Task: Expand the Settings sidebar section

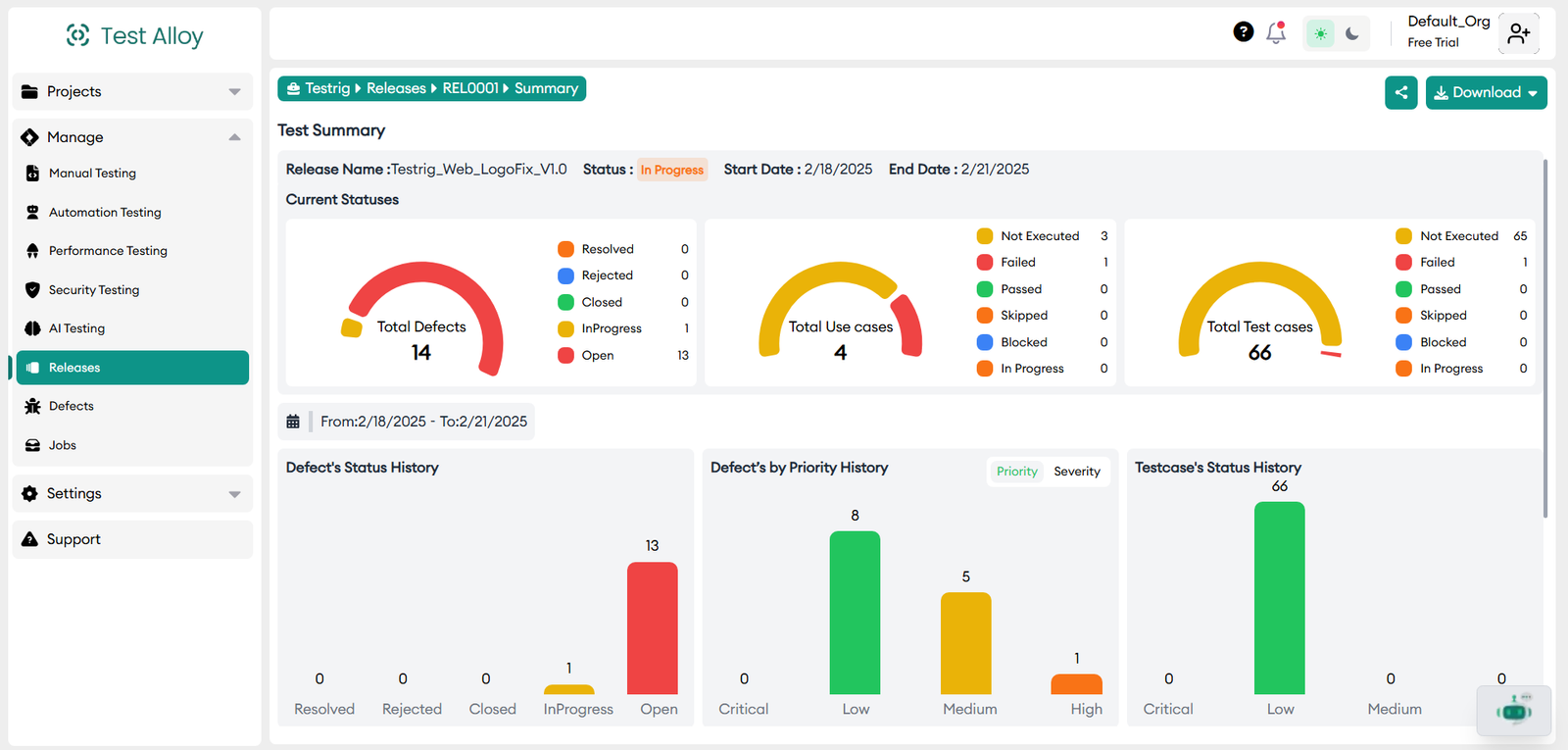Action: [x=132, y=493]
